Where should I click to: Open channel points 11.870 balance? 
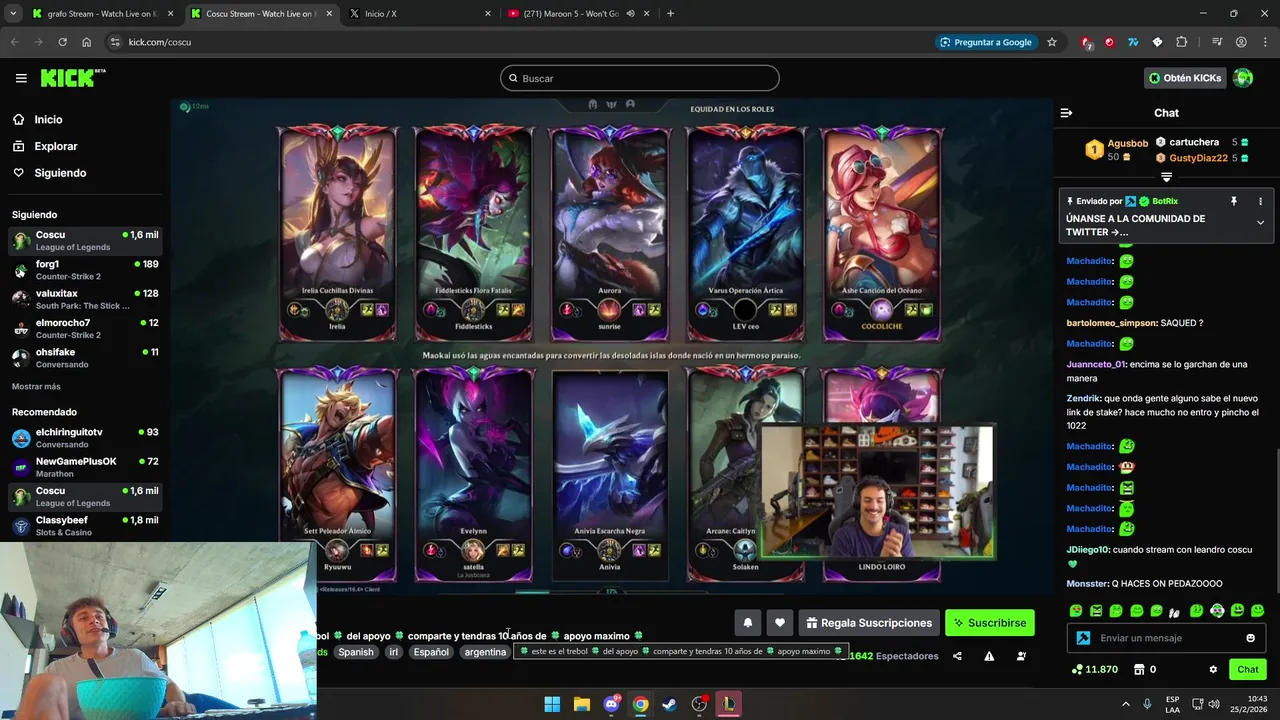click(x=1094, y=669)
